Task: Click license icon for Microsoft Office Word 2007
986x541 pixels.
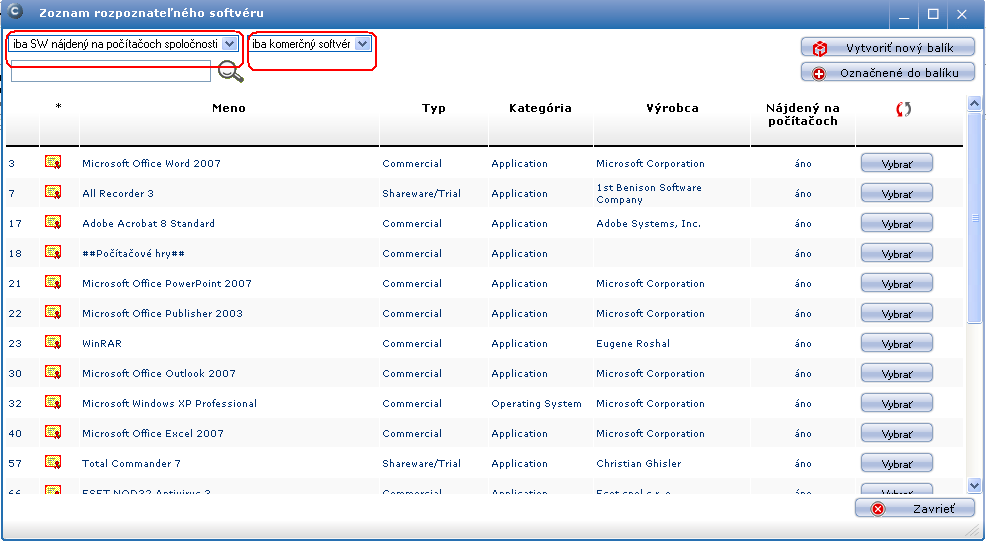Action: tap(53, 162)
